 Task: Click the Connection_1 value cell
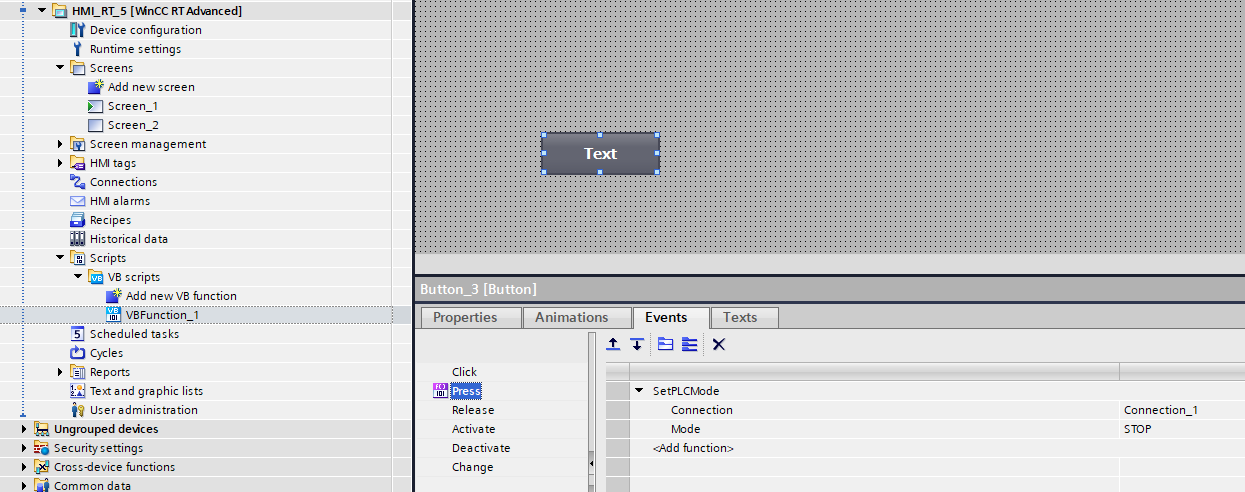point(1182,410)
